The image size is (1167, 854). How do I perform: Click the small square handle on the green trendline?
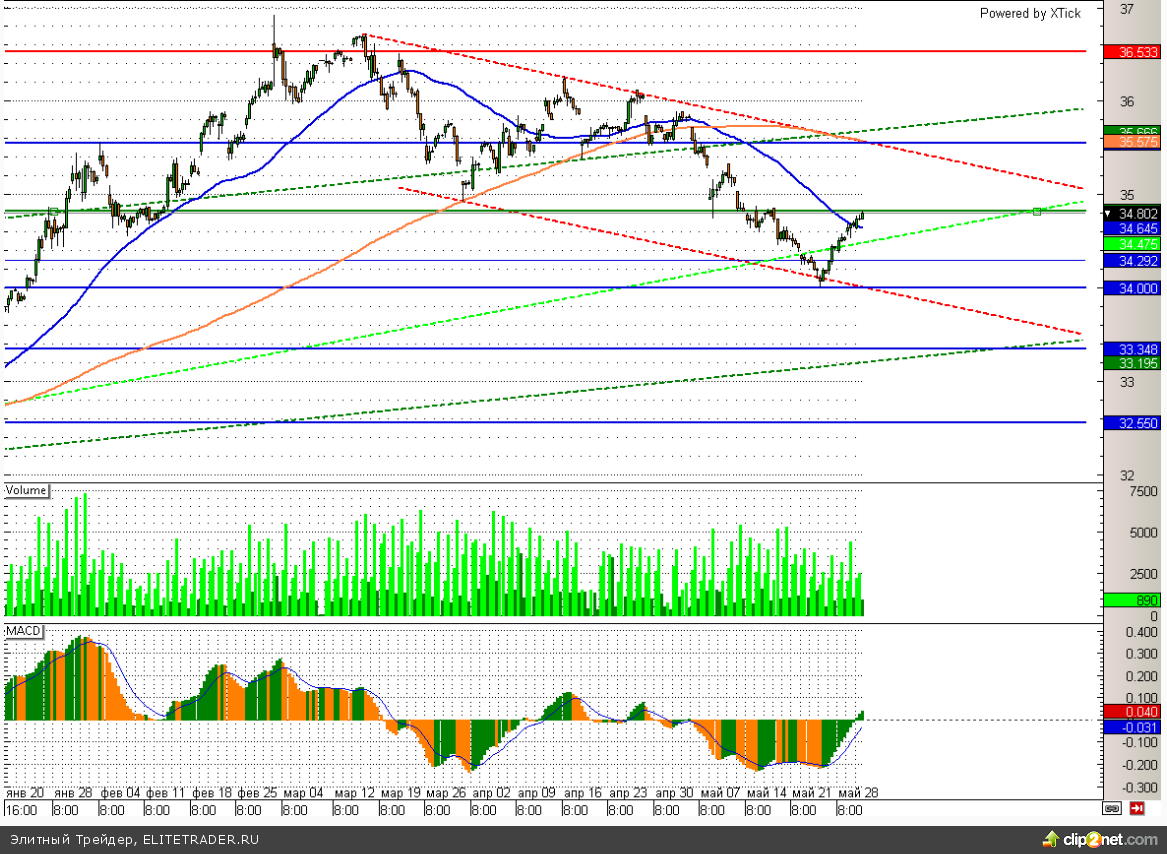1037,211
